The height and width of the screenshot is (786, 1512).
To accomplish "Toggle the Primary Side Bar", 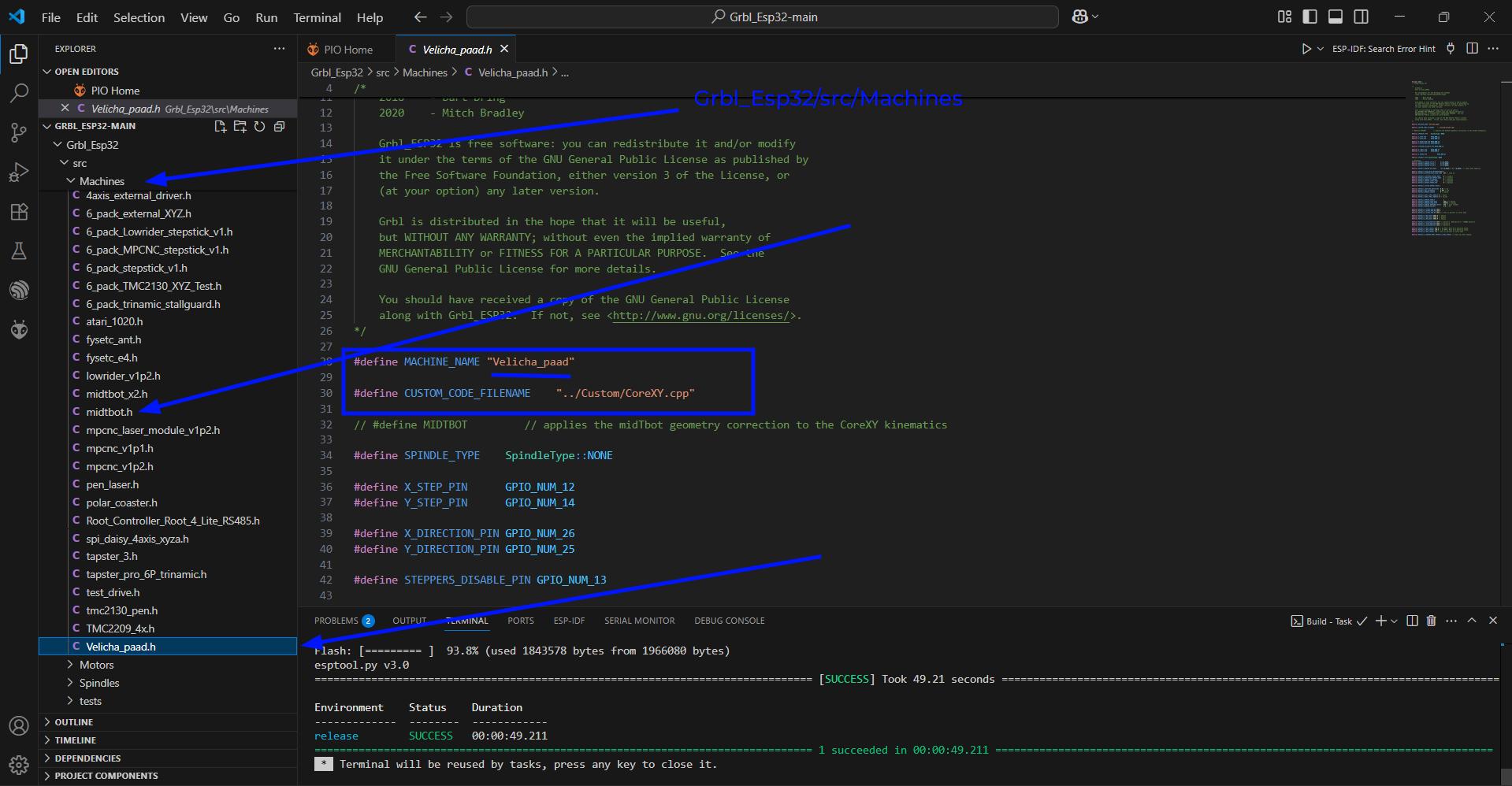I will 1310,17.
